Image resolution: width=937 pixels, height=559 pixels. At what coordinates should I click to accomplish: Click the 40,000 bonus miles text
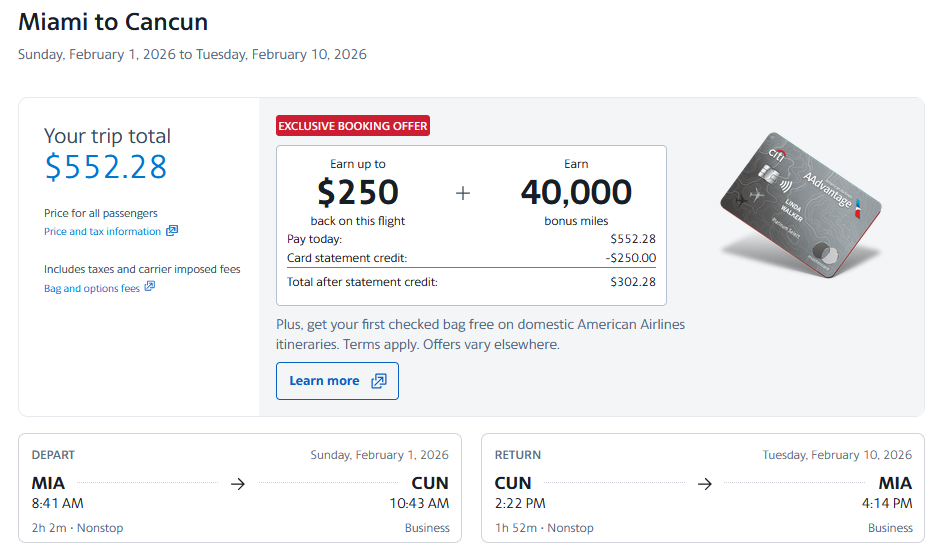point(576,192)
